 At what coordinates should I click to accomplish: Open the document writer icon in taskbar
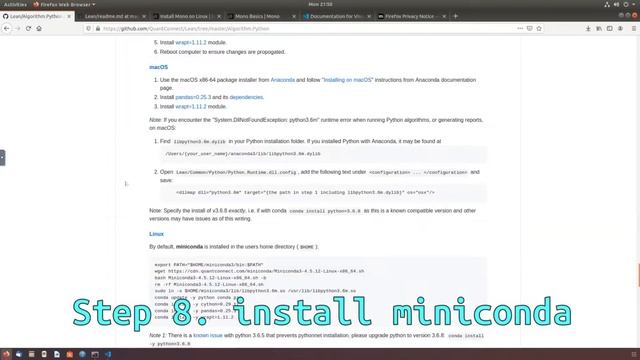[57, 354]
